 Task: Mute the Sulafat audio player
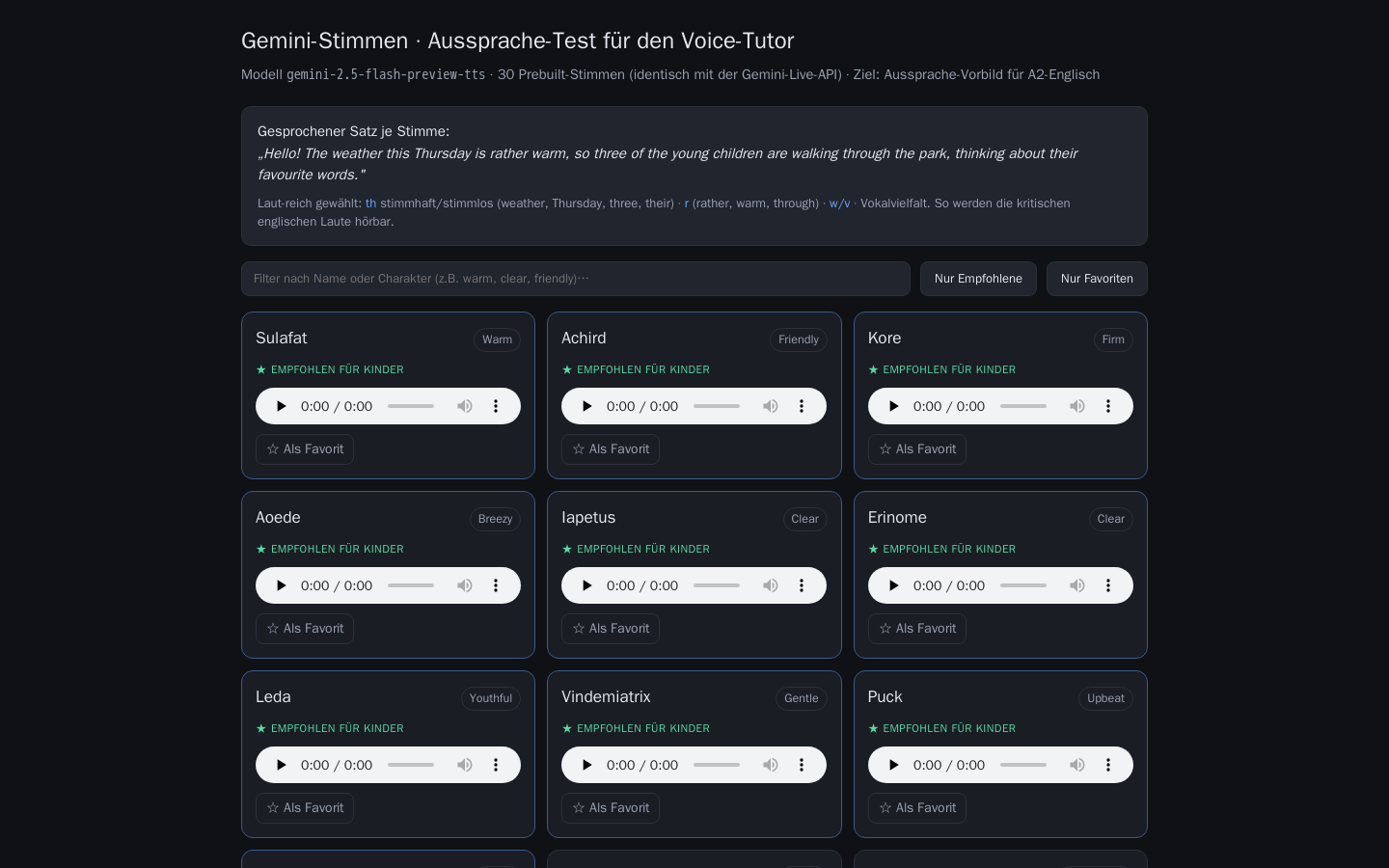465,406
